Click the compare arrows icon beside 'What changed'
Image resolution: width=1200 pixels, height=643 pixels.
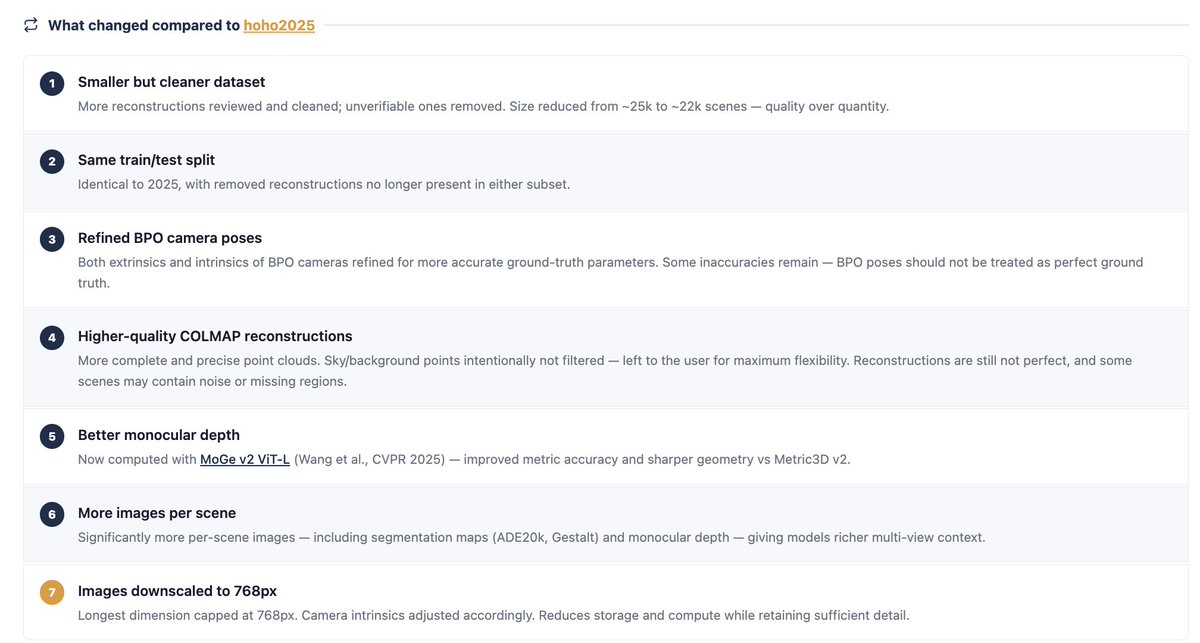pyautogui.click(x=31, y=25)
